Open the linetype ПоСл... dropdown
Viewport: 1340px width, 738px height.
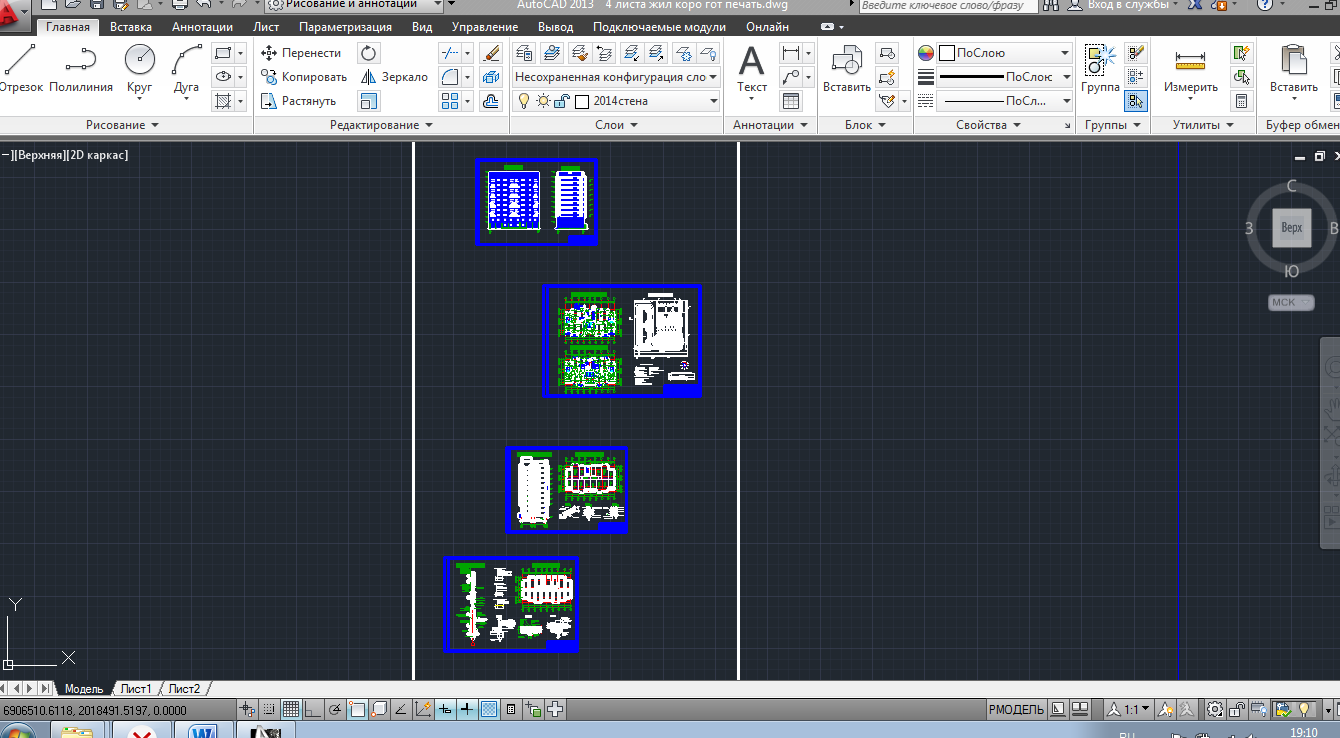coord(1005,101)
